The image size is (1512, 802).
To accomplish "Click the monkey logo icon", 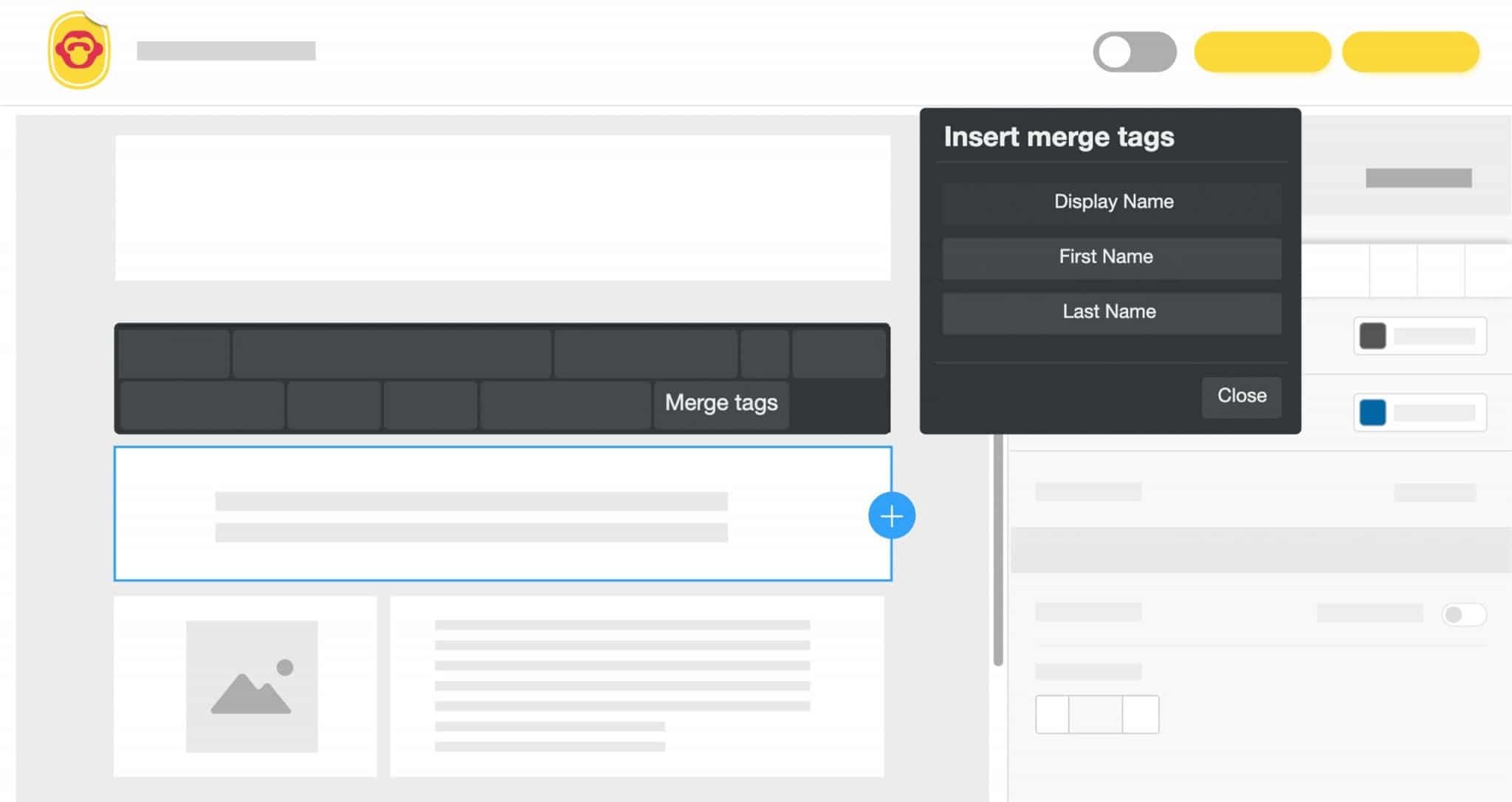I will [79, 50].
